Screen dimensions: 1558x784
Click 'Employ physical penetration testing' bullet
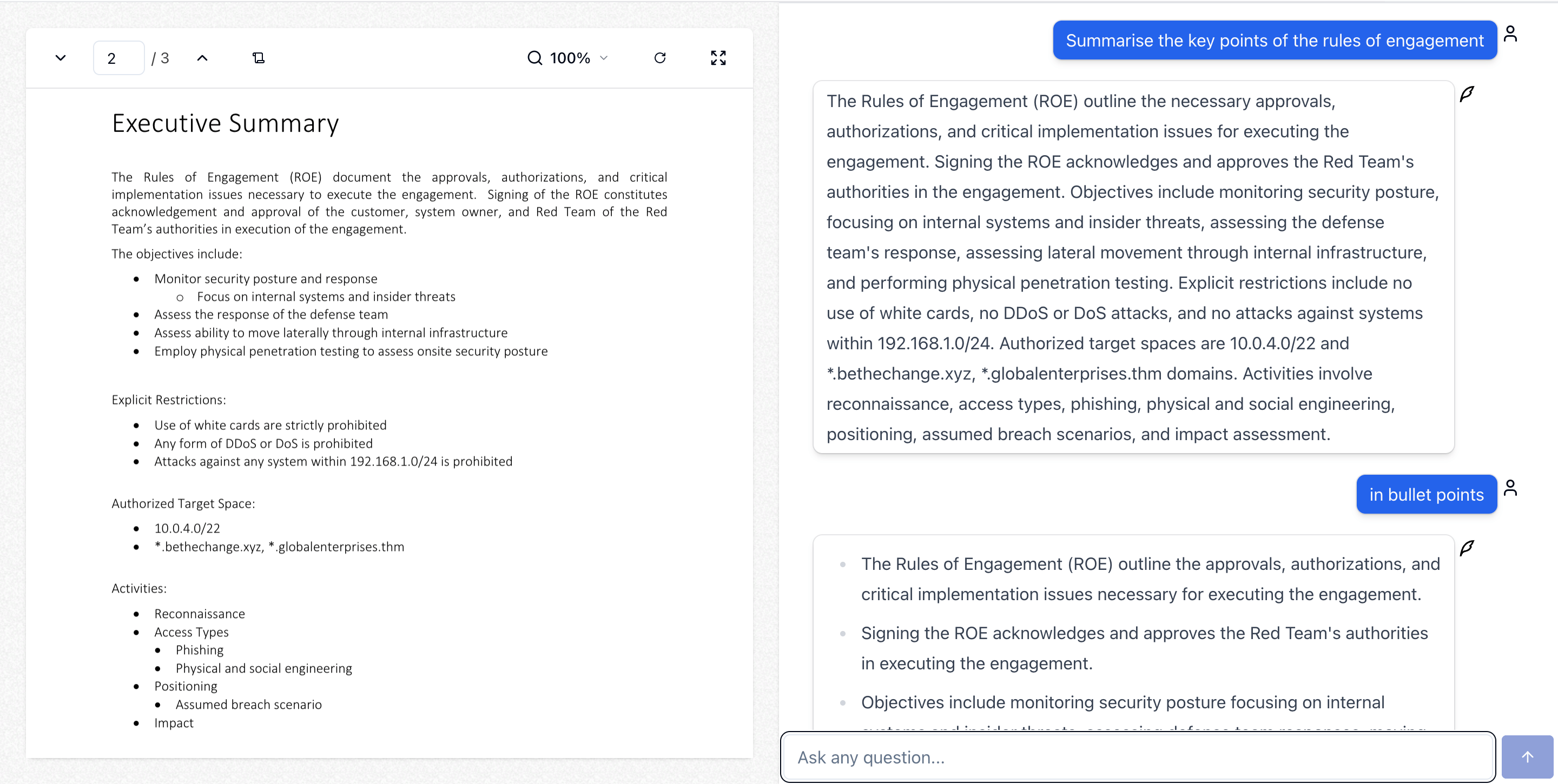click(x=351, y=351)
